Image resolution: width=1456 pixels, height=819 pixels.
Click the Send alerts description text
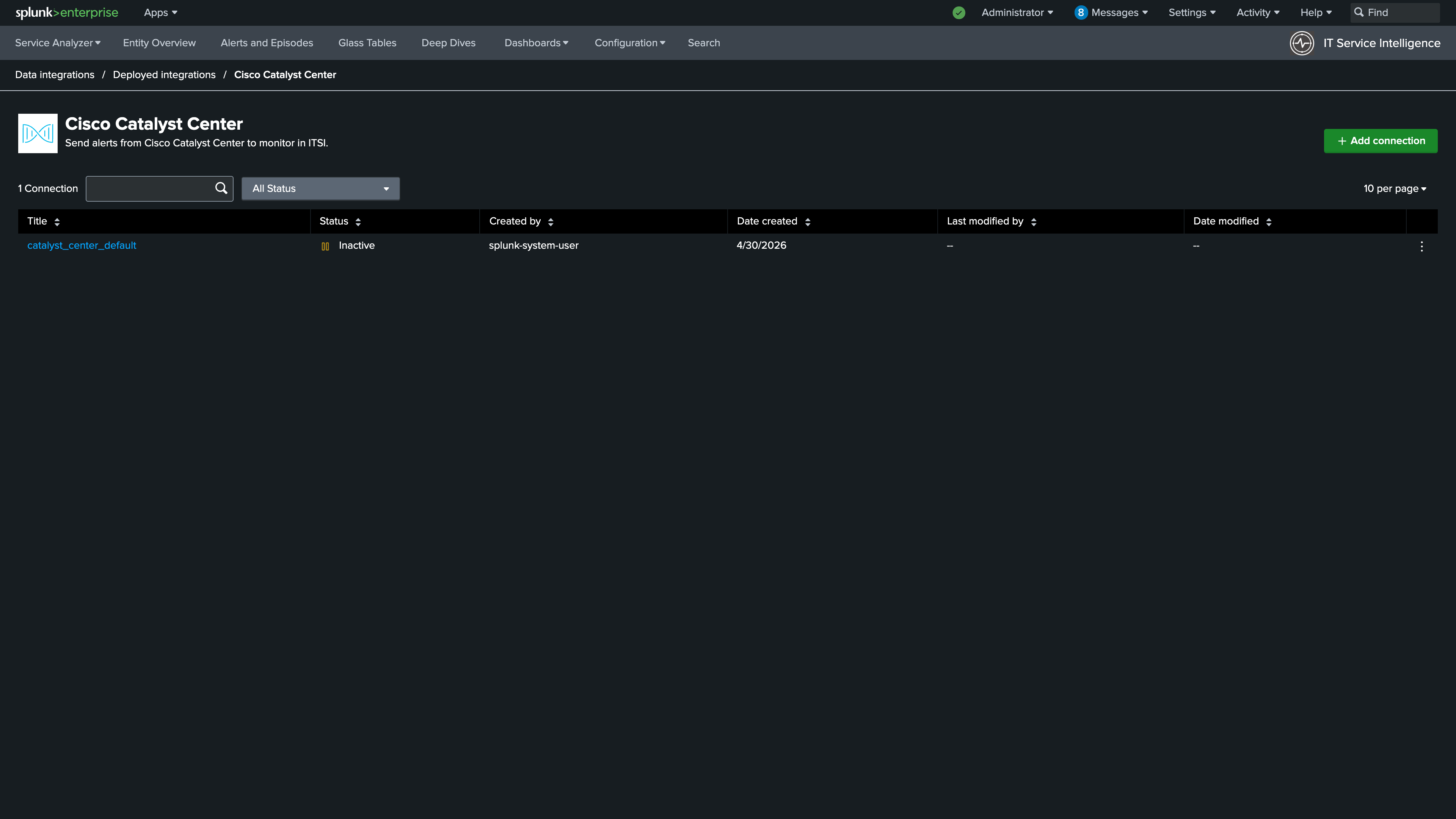pyautogui.click(x=196, y=143)
